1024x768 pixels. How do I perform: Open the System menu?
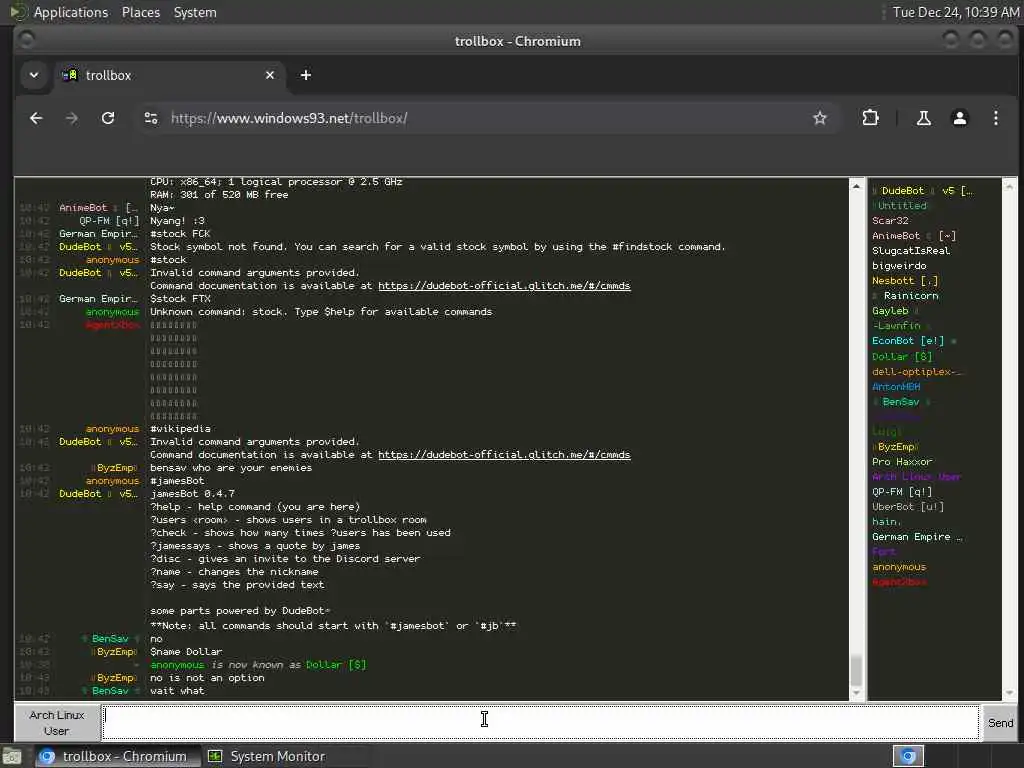pos(195,12)
